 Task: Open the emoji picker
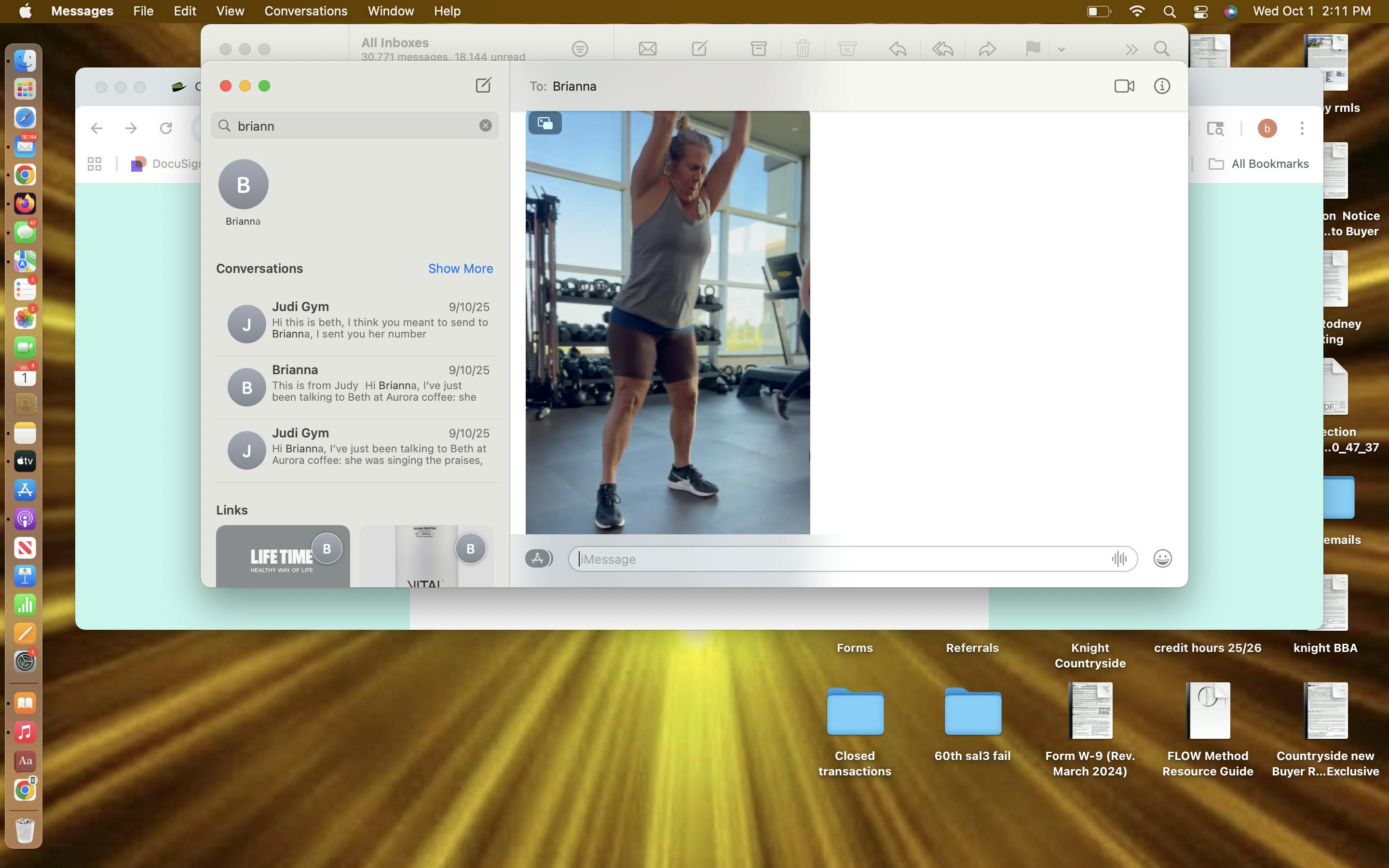tap(1162, 558)
